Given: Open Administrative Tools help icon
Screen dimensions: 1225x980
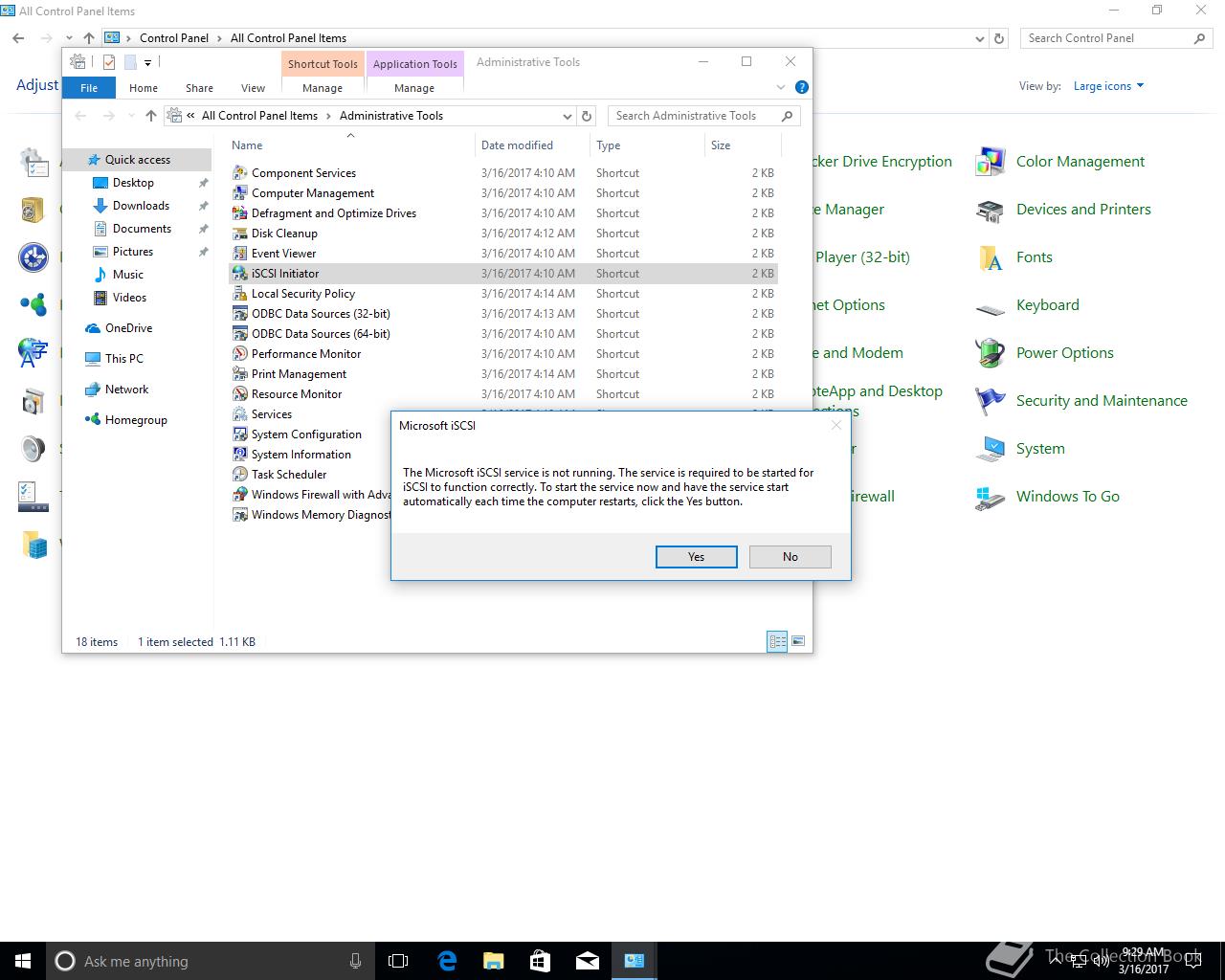Looking at the screenshot, I should click(802, 87).
